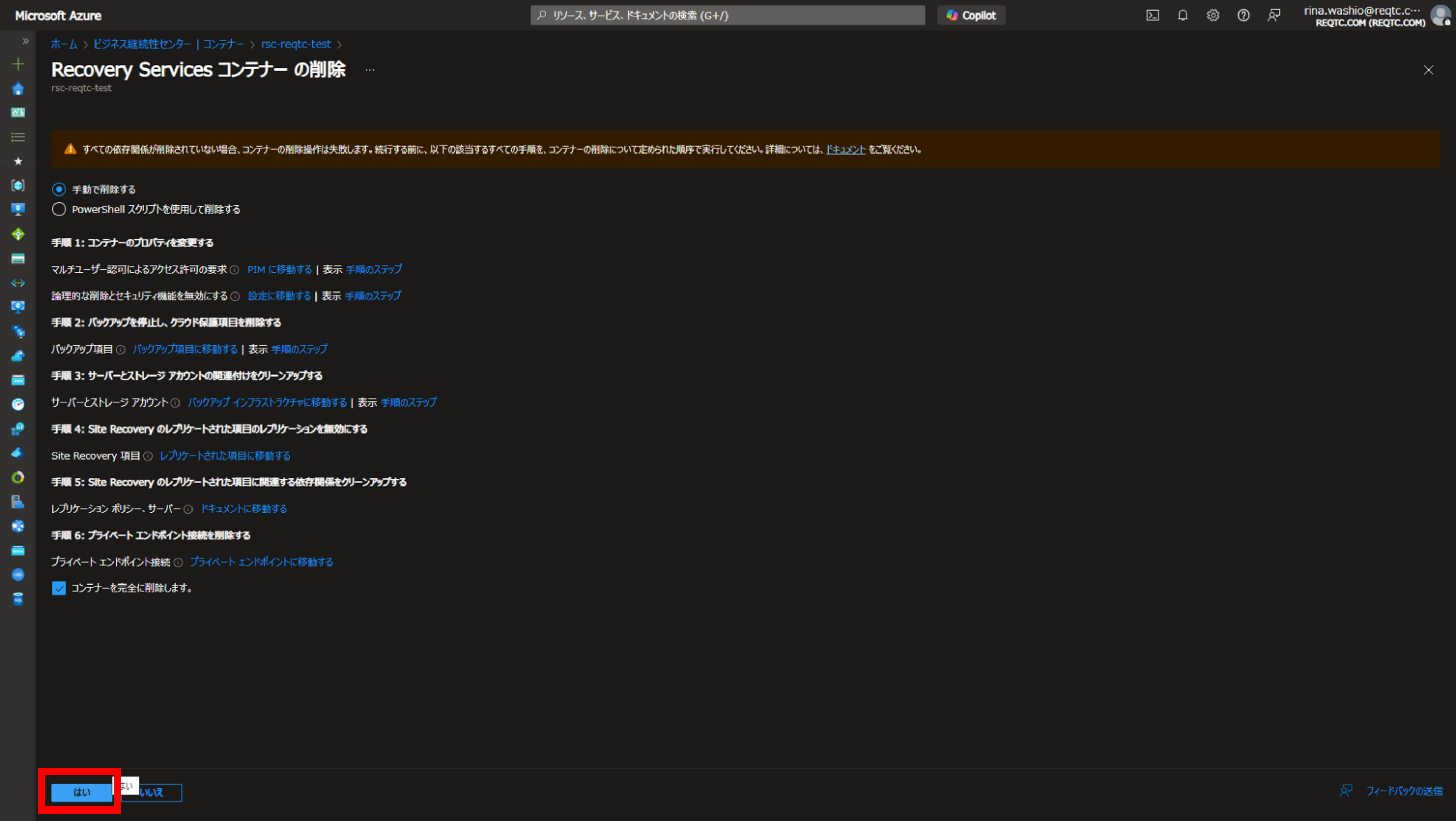Click the top bar feedback icon
This screenshot has width=1456, height=821.
coord(1273,15)
